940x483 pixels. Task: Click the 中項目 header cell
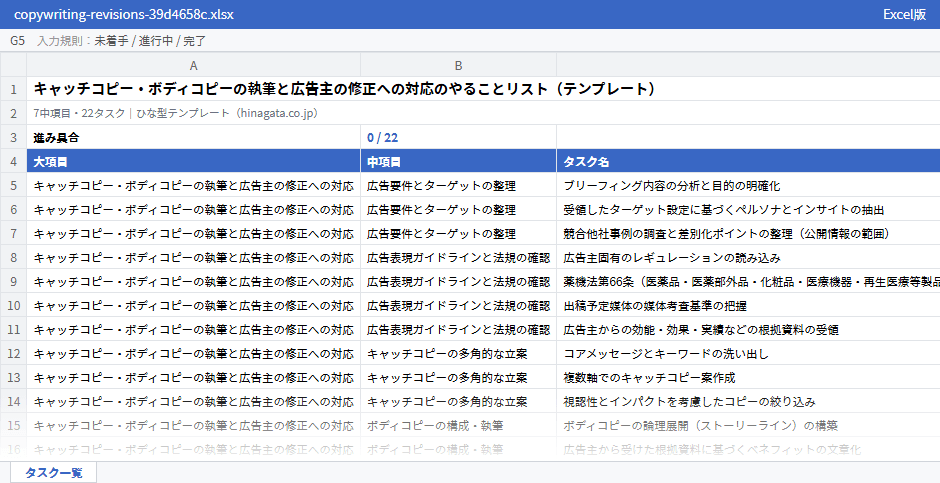coord(459,162)
